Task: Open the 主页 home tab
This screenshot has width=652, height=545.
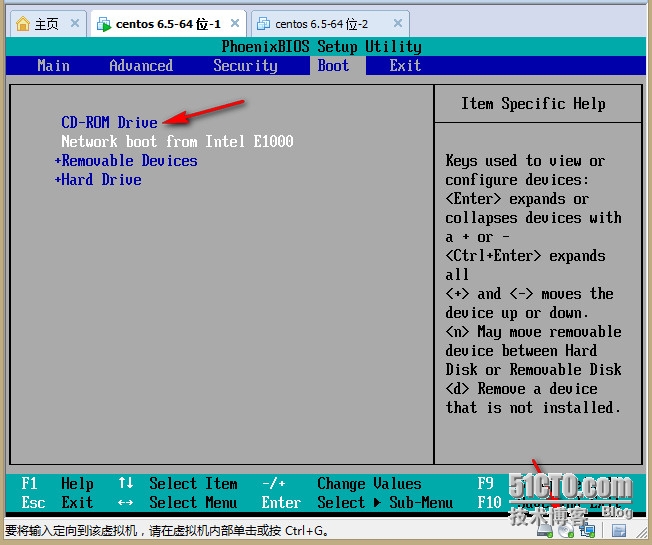Action: click(48, 24)
